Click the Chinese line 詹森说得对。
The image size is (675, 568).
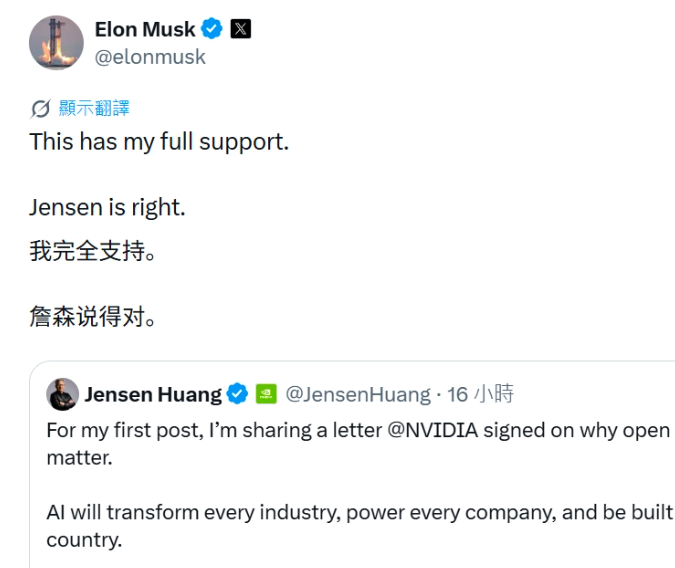(93, 317)
